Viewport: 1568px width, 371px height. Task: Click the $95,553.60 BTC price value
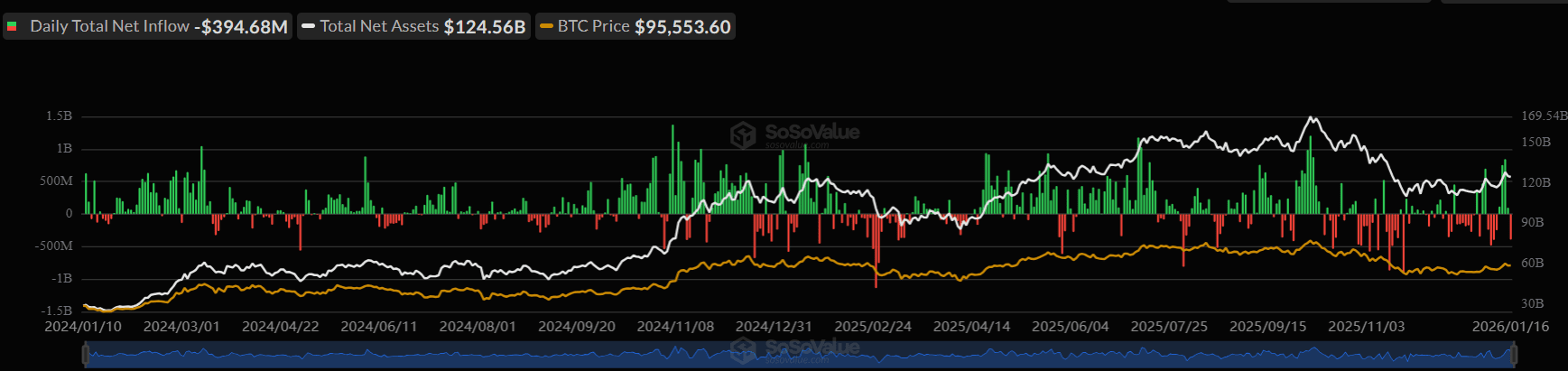pyautogui.click(x=682, y=27)
